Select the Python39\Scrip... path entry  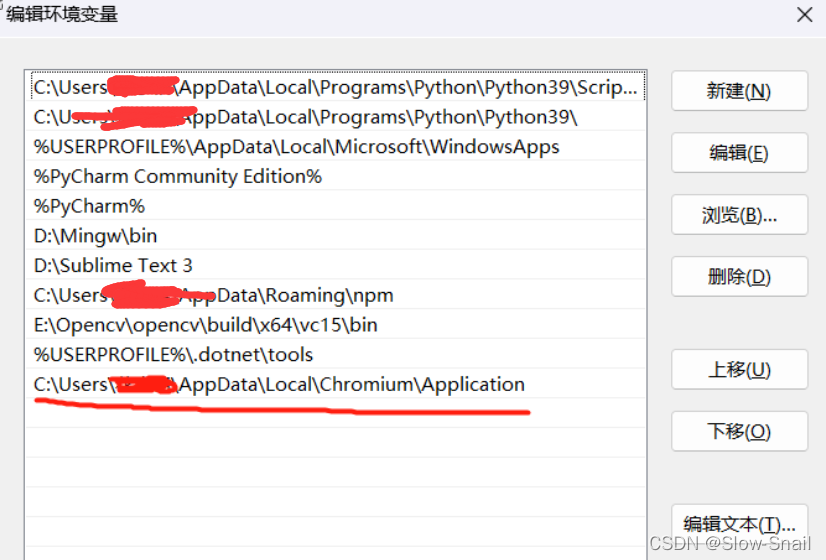coord(336,87)
